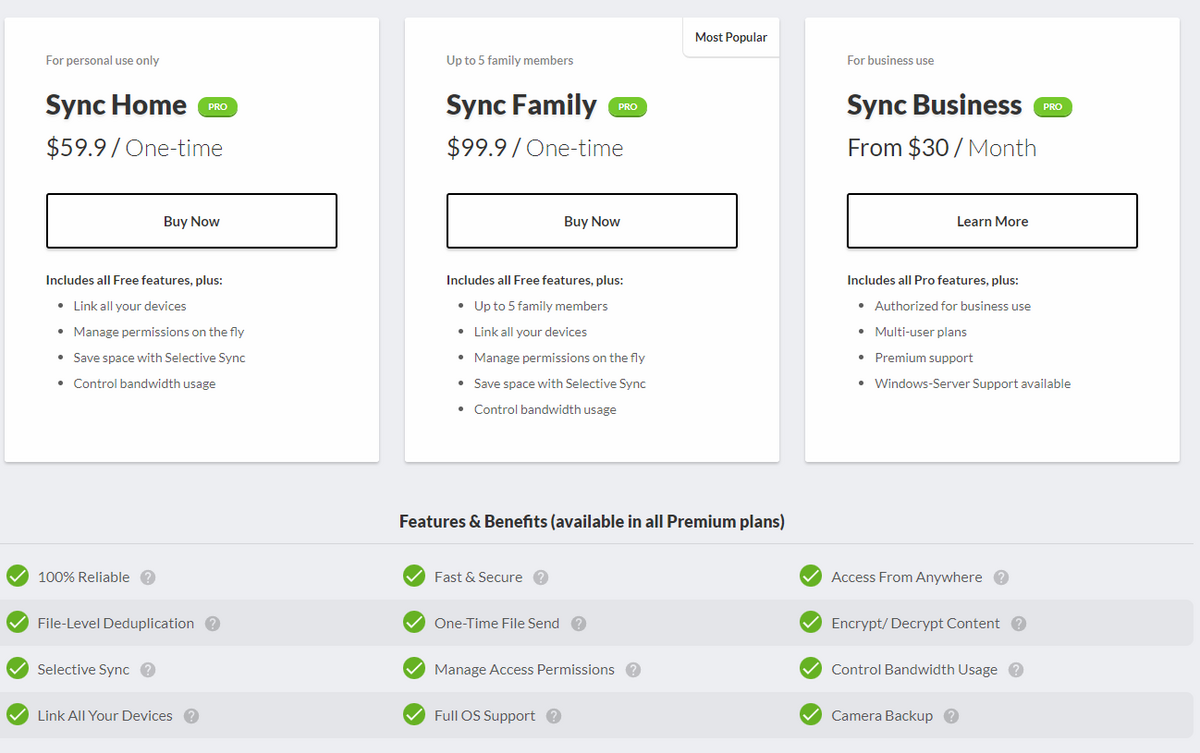Click the PRO badge next to Sync Home

(217, 107)
